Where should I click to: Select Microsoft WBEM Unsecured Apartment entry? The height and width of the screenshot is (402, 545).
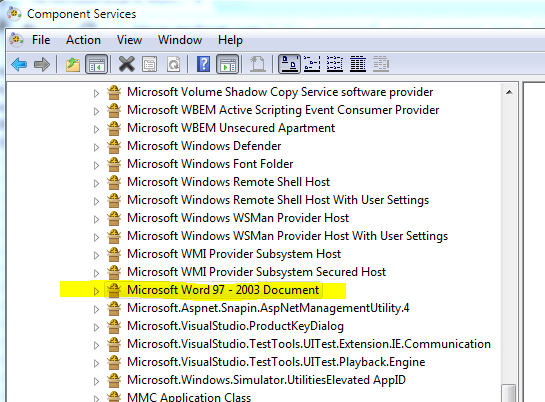coord(231,128)
